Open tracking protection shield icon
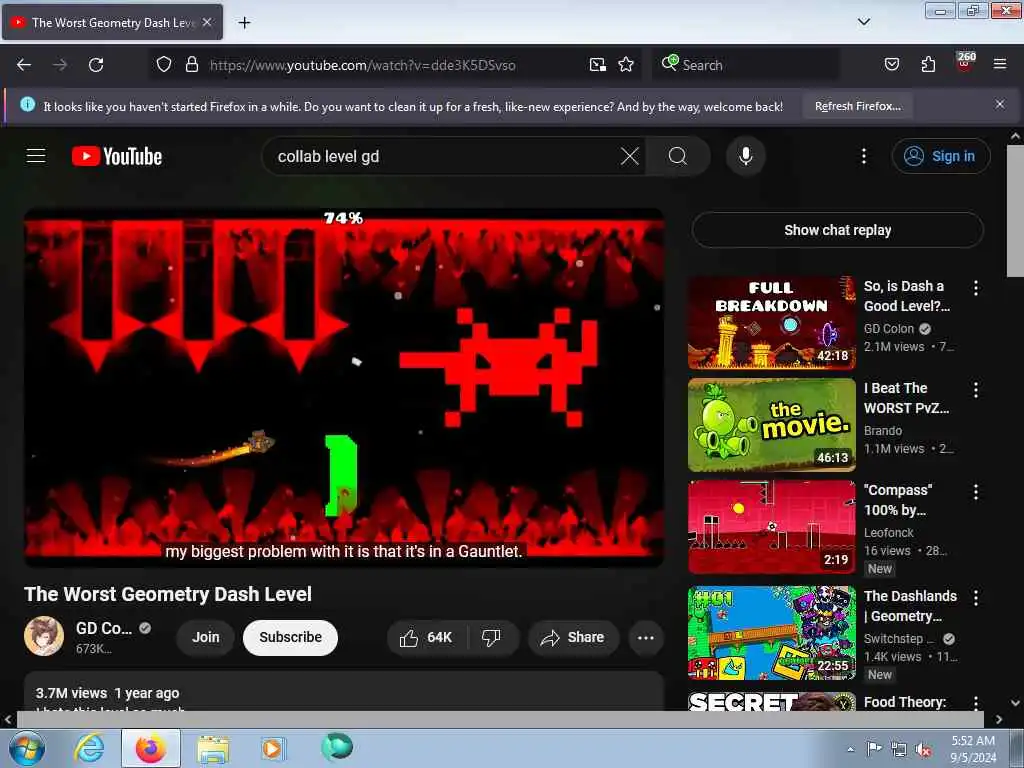1024x768 pixels. coord(164,65)
